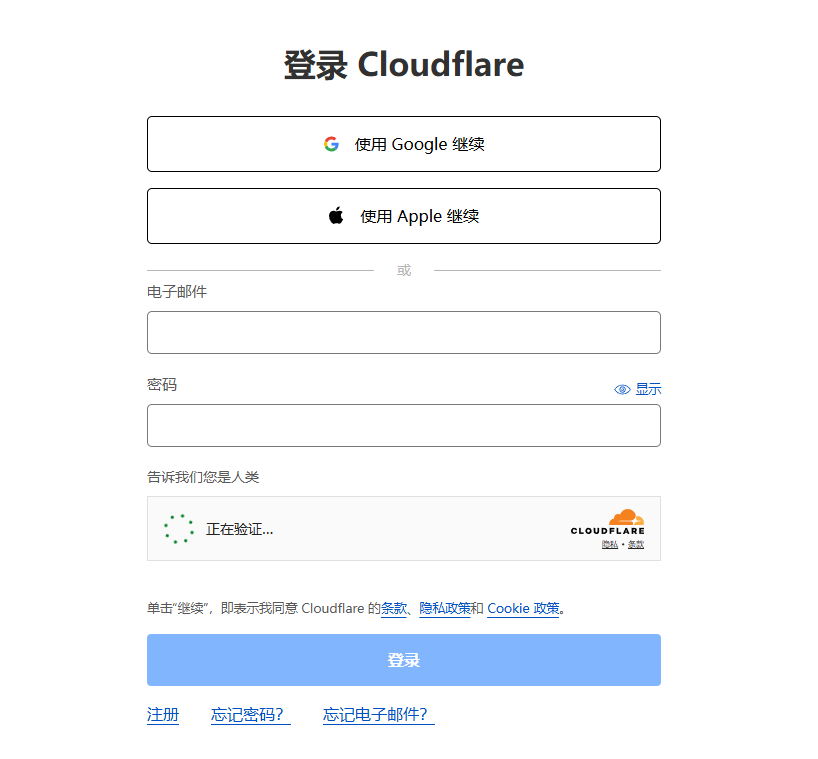Focus the 密码 password input field
The height and width of the screenshot is (759, 818).
(403, 425)
